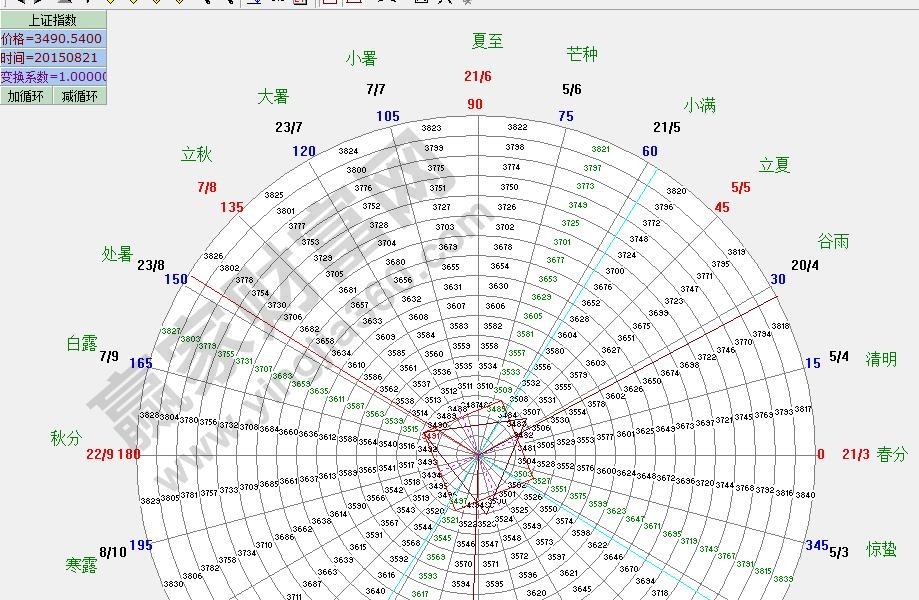This screenshot has width=919, height=600.
Task: Click the 变换系数 coefficient field
Action: [x=52, y=77]
